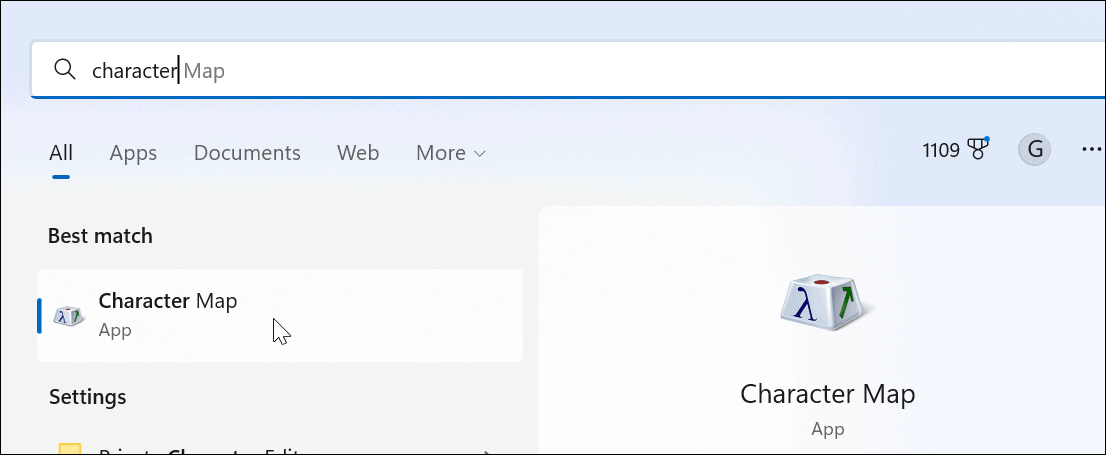Switch to the Documents tab
This screenshot has width=1106, height=455.
tap(247, 153)
